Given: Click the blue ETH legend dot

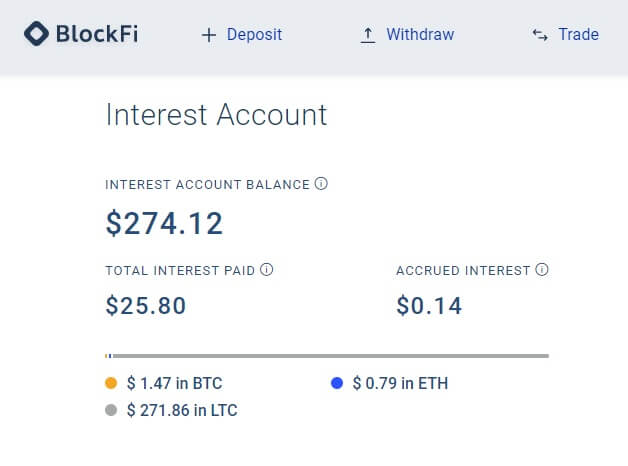Looking at the screenshot, I should point(337,383).
